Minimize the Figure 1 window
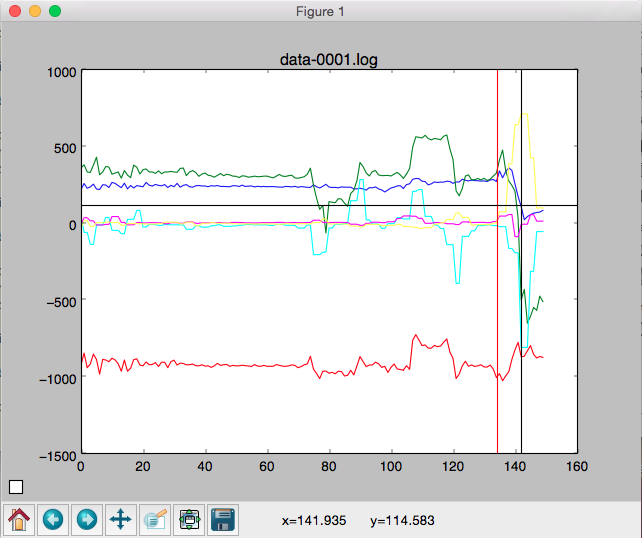 click(x=35, y=11)
